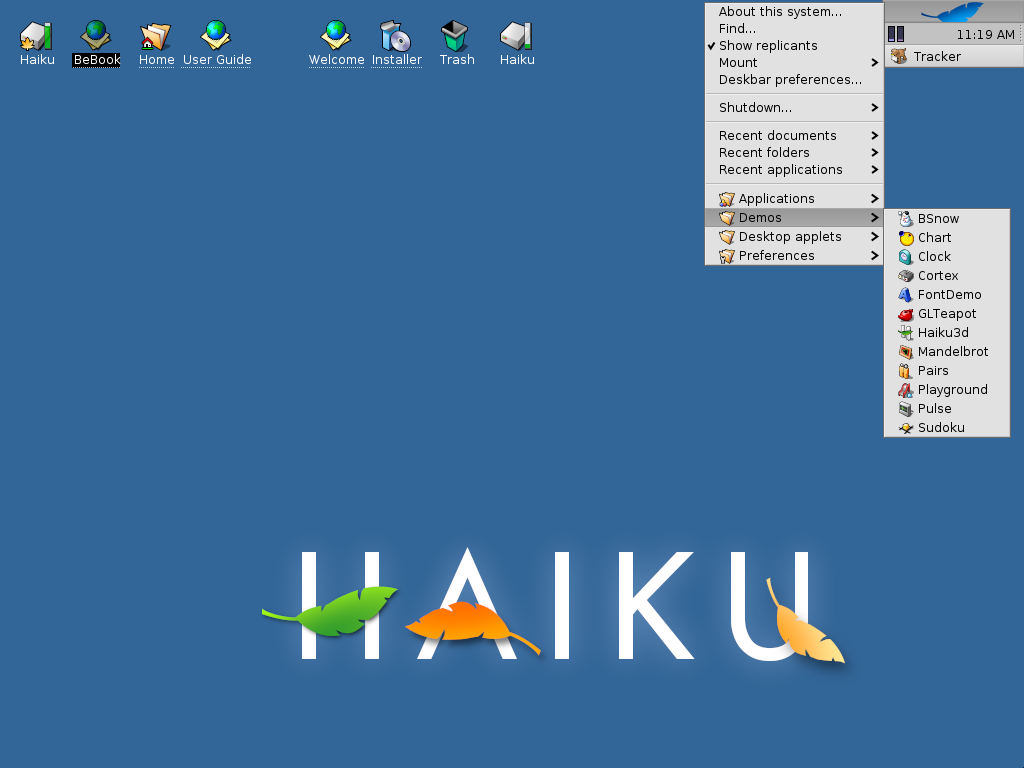Launch Pulse via its icon
Viewport: 1024px width, 768px height.
905,408
